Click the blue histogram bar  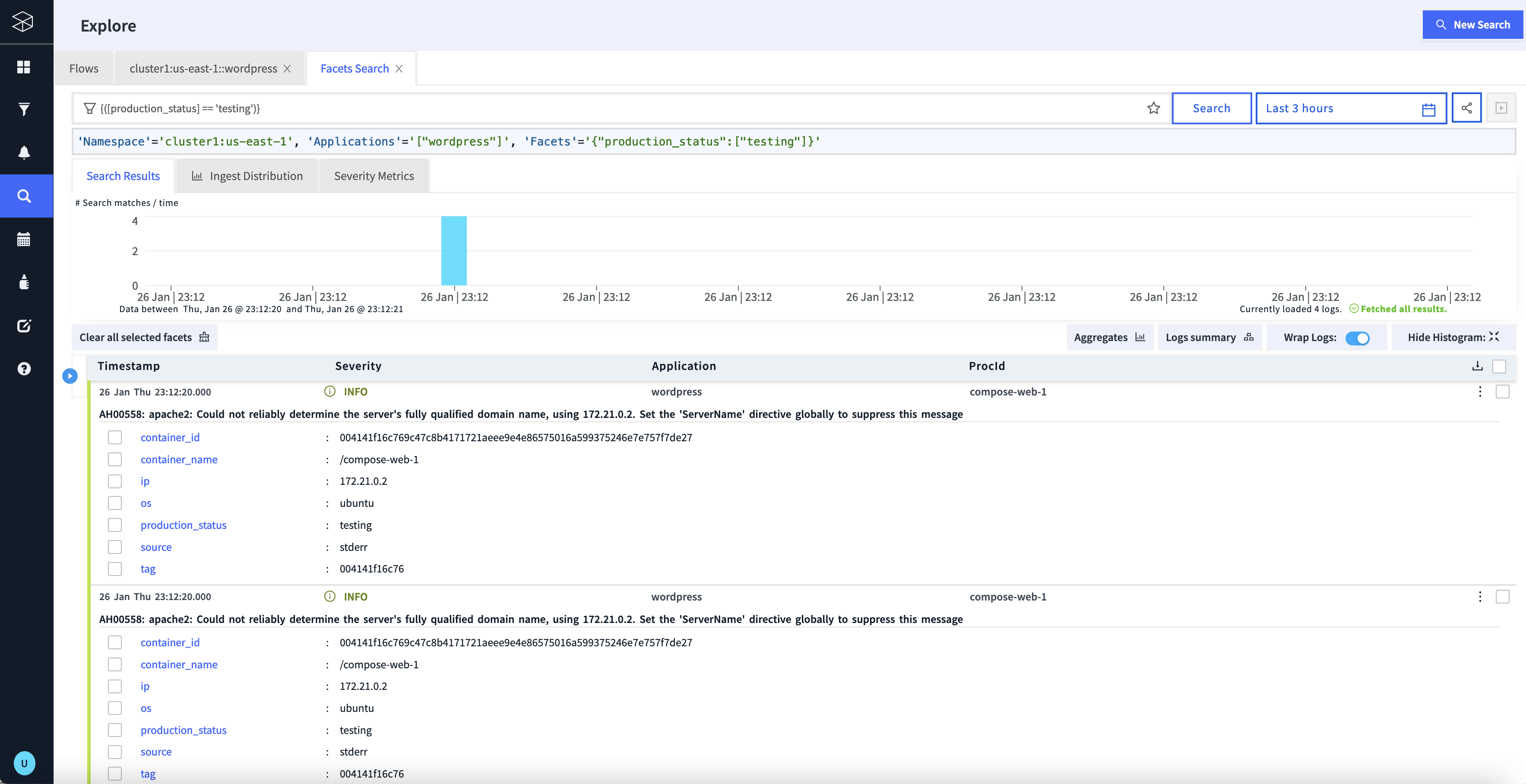454,250
